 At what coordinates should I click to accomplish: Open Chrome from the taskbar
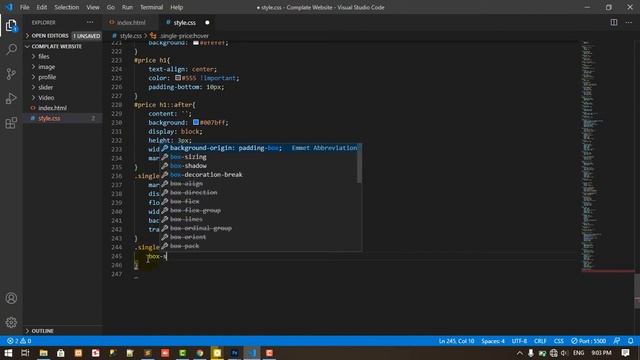200,353
